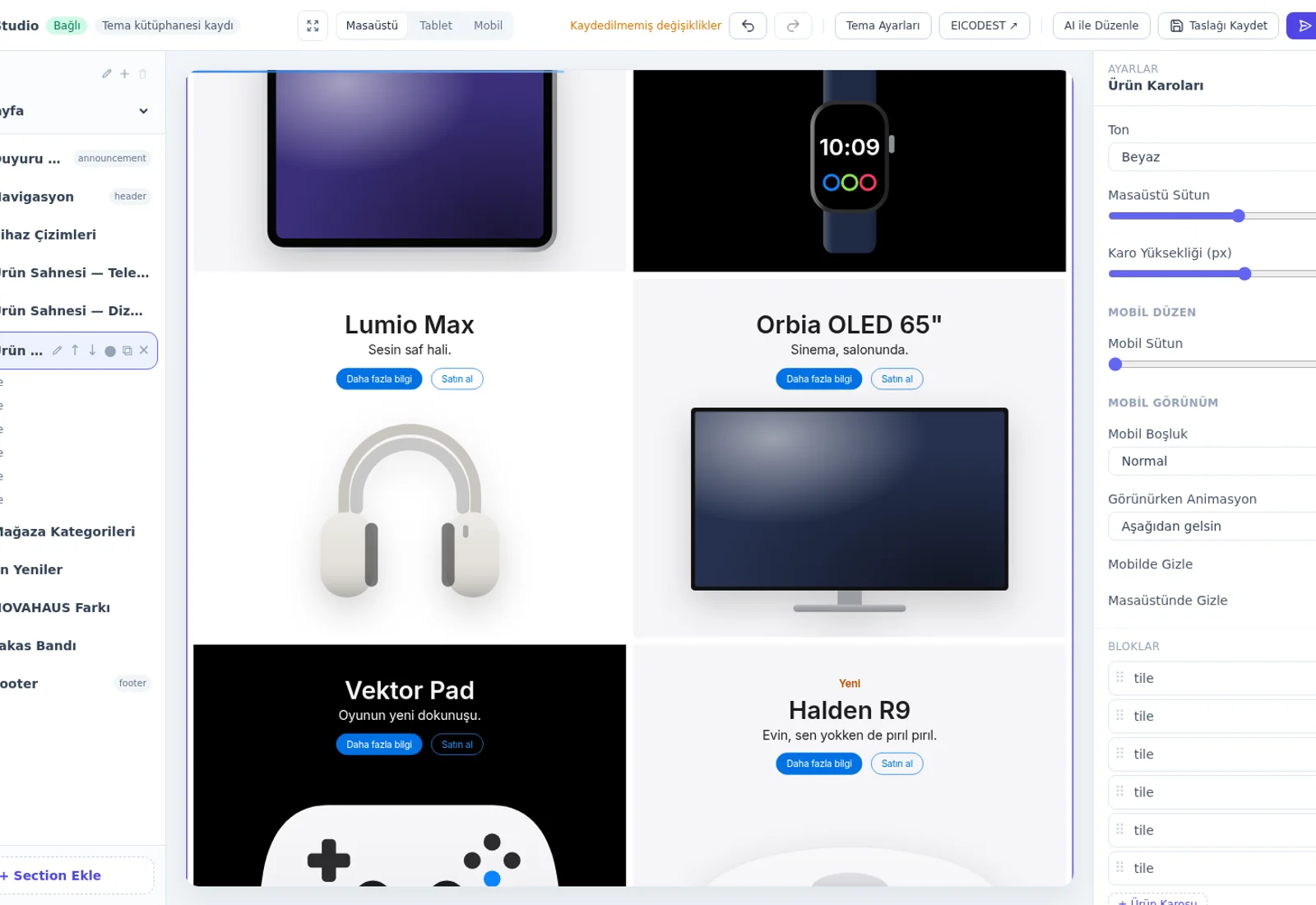Viewport: 1316px width, 905px height.
Task: Open the Mobil Boşluk dropdown showing Normal
Action: (x=1212, y=462)
